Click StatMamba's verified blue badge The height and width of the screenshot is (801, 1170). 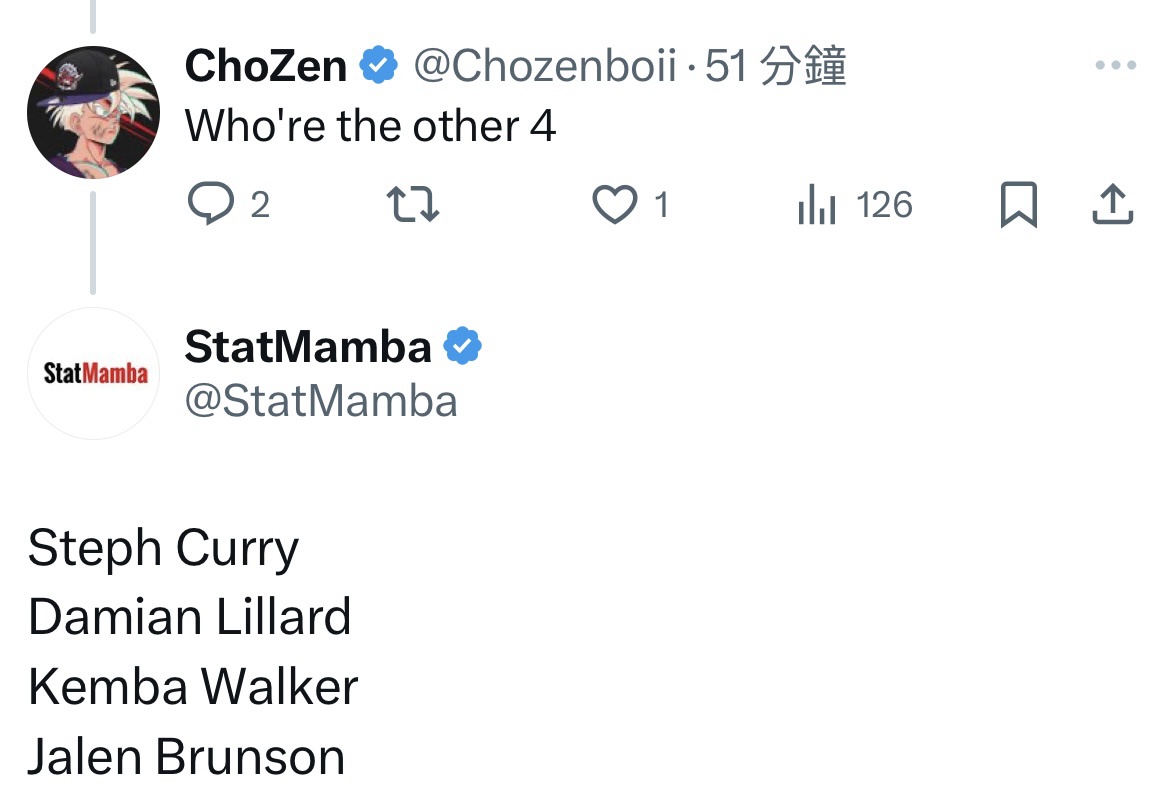click(x=463, y=347)
